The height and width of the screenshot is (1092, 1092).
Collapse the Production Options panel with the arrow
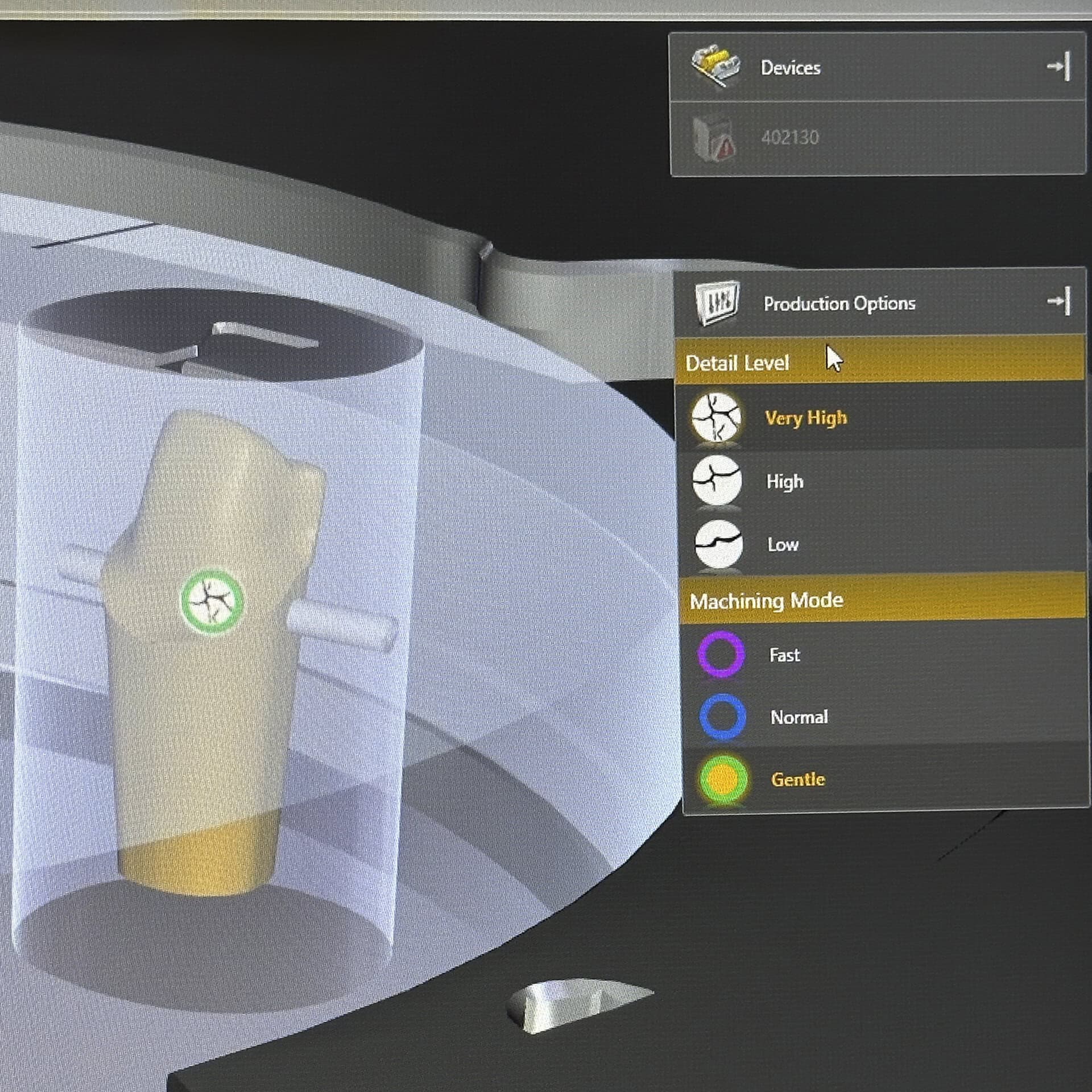(1059, 301)
